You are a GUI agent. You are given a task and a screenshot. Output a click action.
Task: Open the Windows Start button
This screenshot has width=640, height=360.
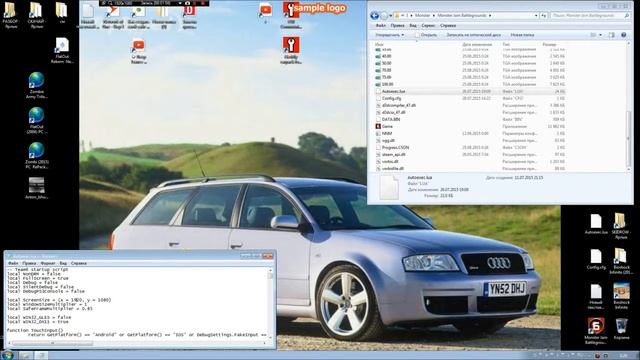click(x=7, y=355)
